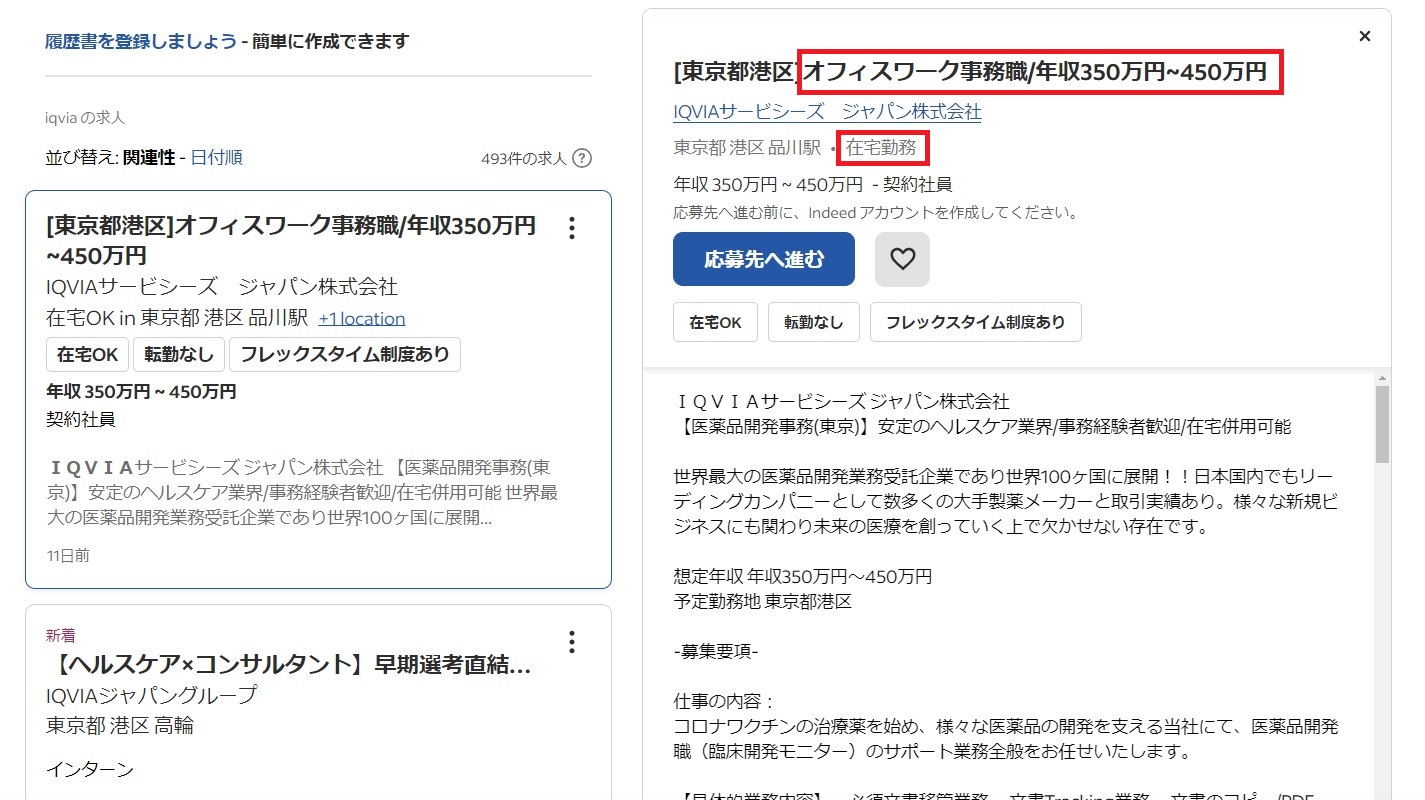Click the インターン job type text
The image size is (1425, 800).
(x=90, y=769)
